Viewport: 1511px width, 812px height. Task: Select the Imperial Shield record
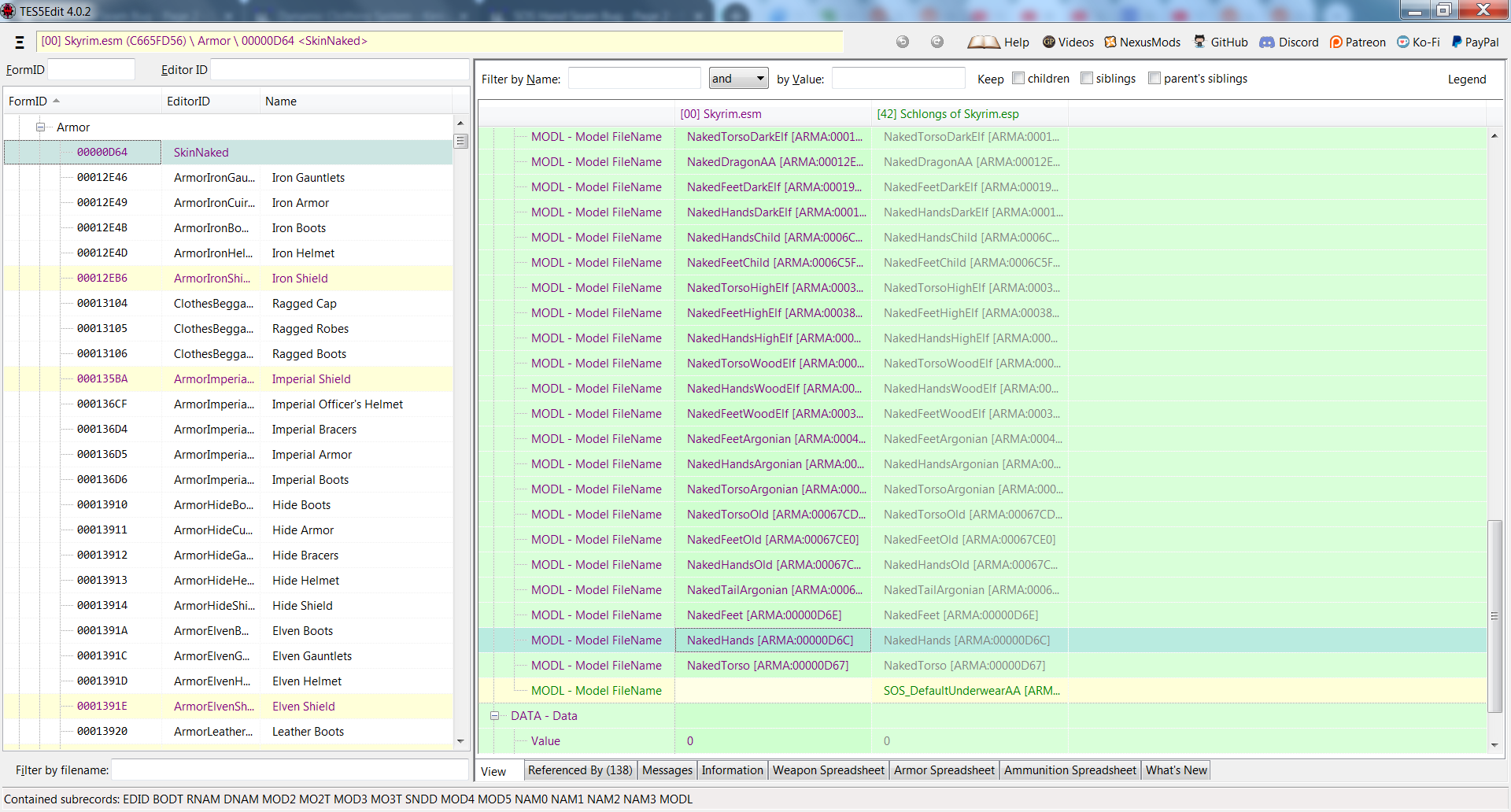coord(228,378)
